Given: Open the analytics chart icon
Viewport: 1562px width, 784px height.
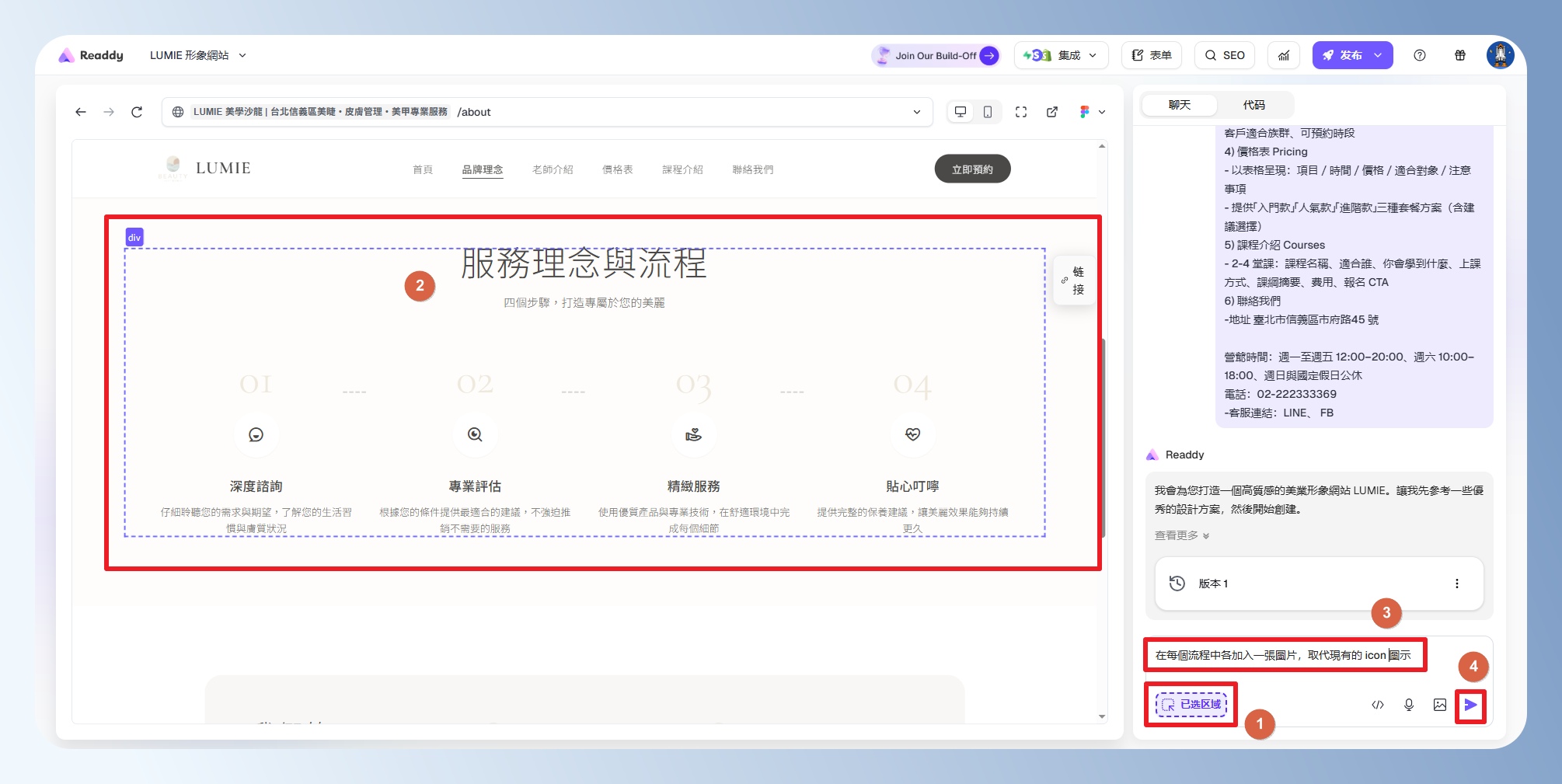Looking at the screenshot, I should pos(1283,55).
